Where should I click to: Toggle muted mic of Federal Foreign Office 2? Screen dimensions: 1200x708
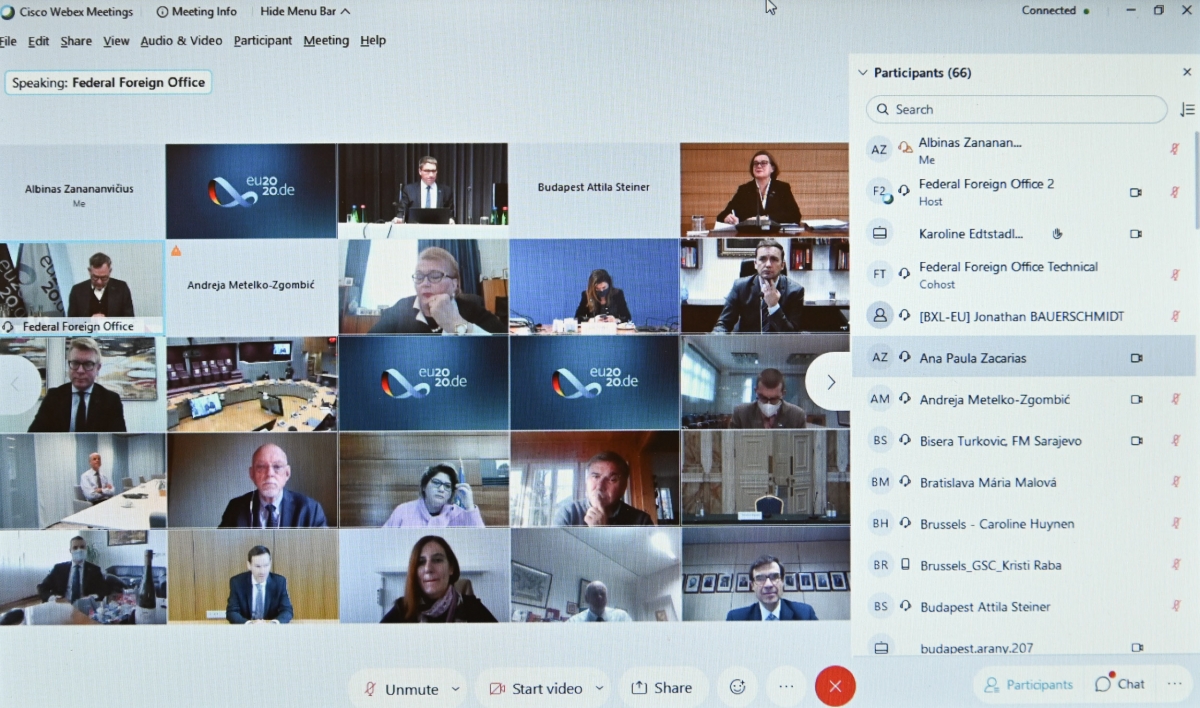[x=1175, y=192]
